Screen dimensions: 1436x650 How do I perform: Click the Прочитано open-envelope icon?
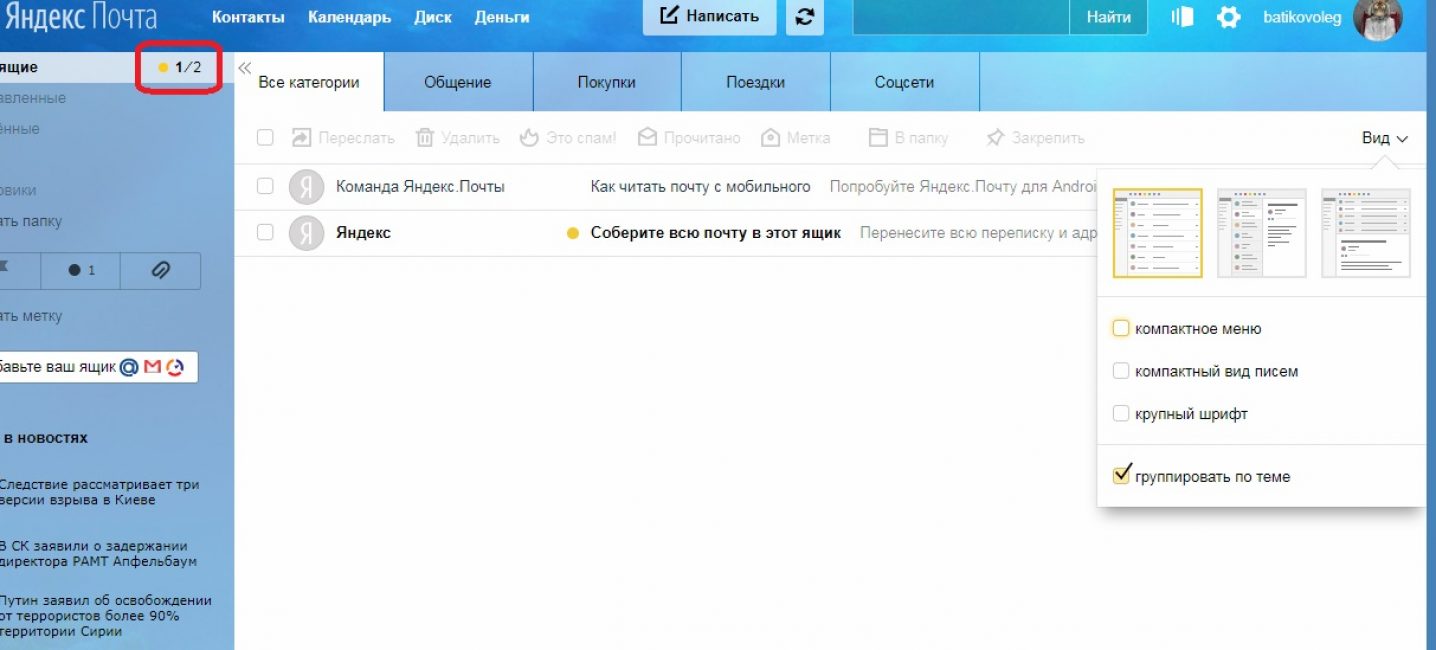coord(648,138)
